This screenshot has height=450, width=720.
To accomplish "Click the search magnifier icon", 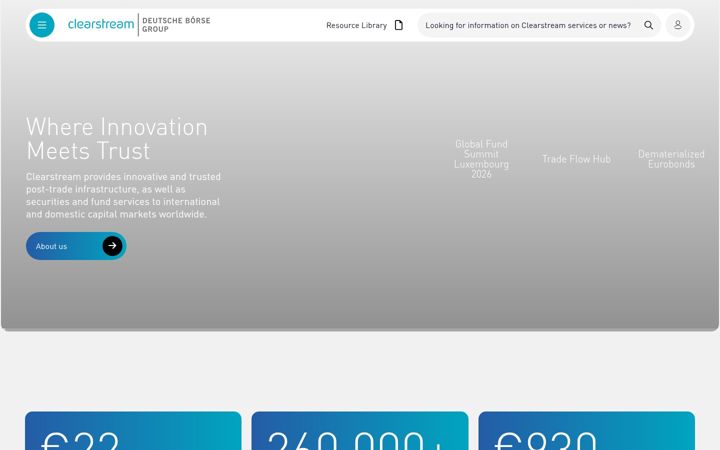I will 648,25.
